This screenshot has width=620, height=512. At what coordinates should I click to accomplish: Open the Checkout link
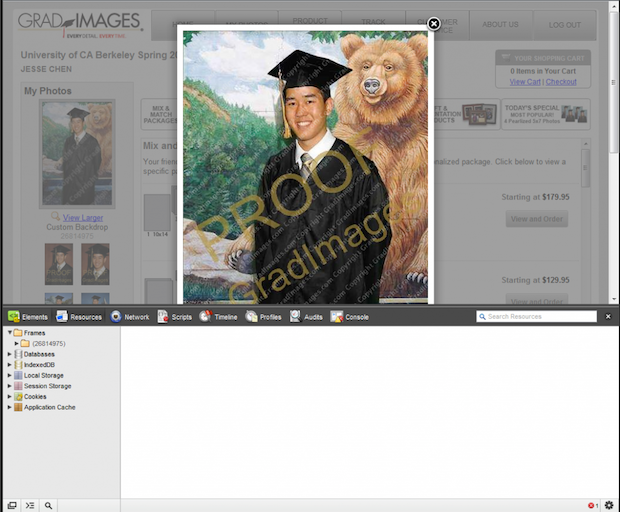pos(561,82)
